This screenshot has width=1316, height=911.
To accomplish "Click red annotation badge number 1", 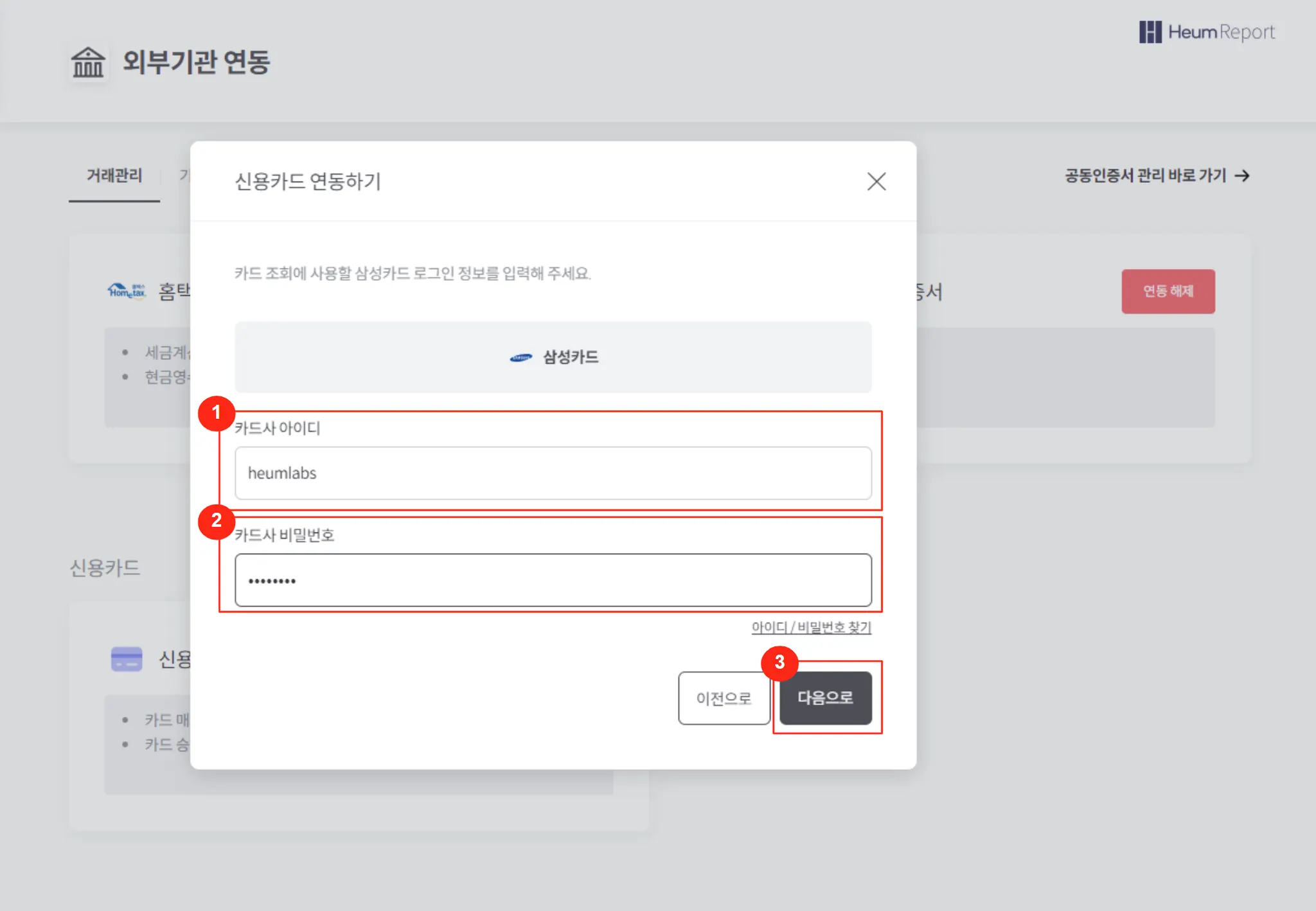I will click(x=217, y=412).
